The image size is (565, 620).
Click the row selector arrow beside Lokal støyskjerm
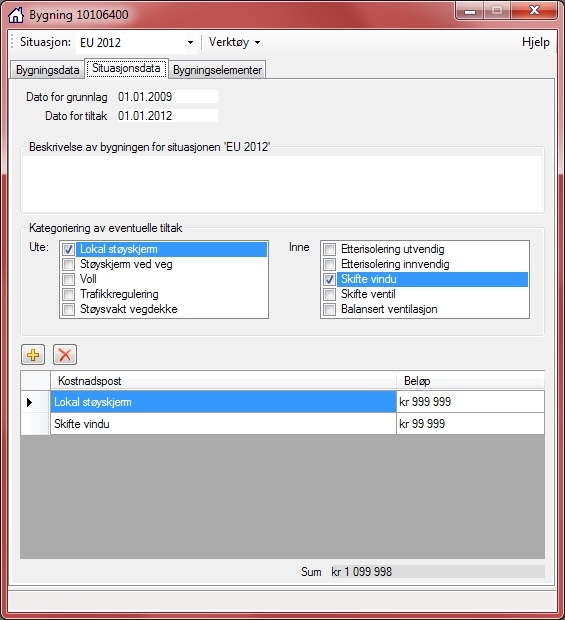point(29,402)
